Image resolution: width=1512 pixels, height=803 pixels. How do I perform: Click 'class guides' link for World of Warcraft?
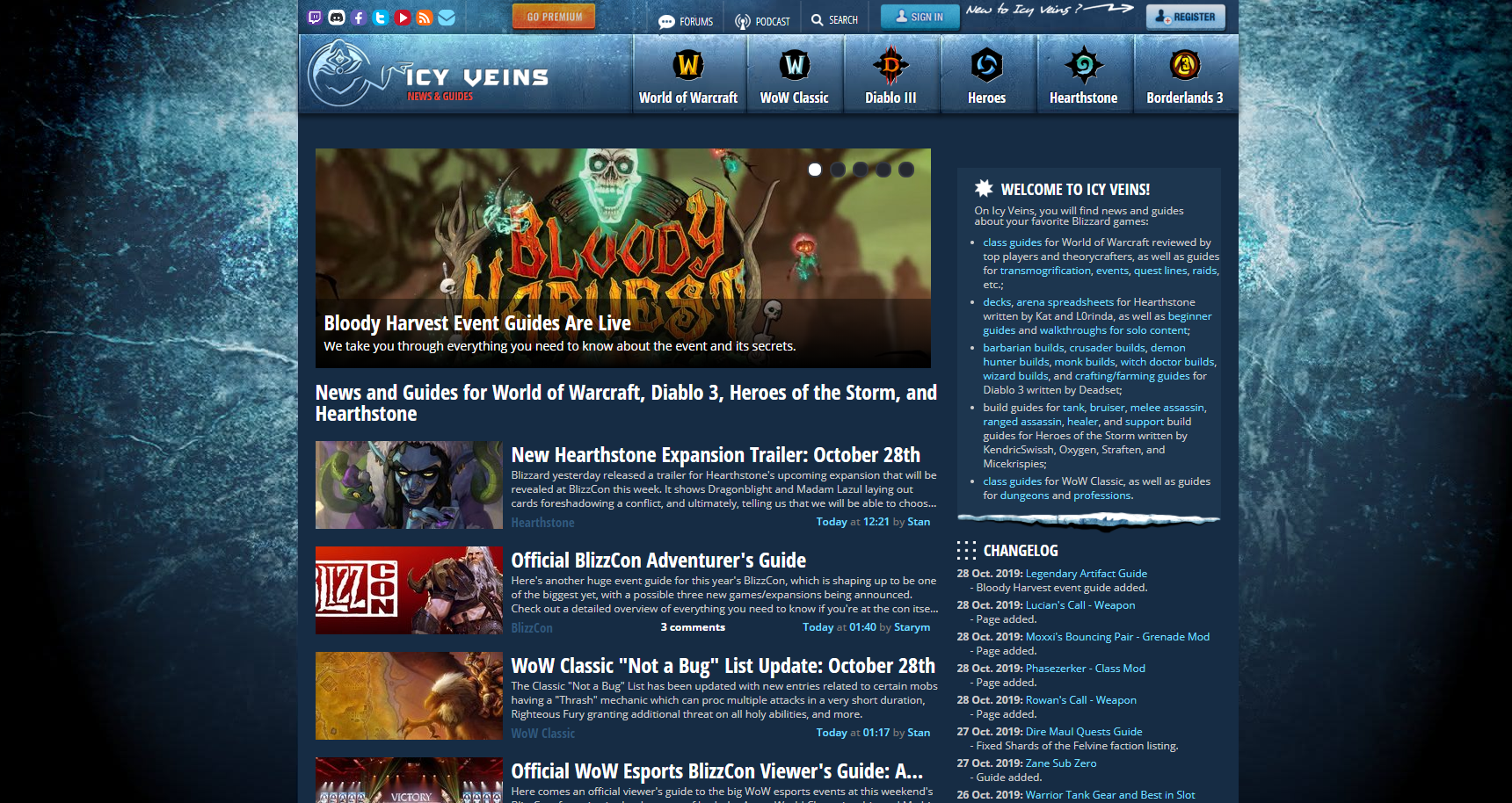click(1012, 242)
